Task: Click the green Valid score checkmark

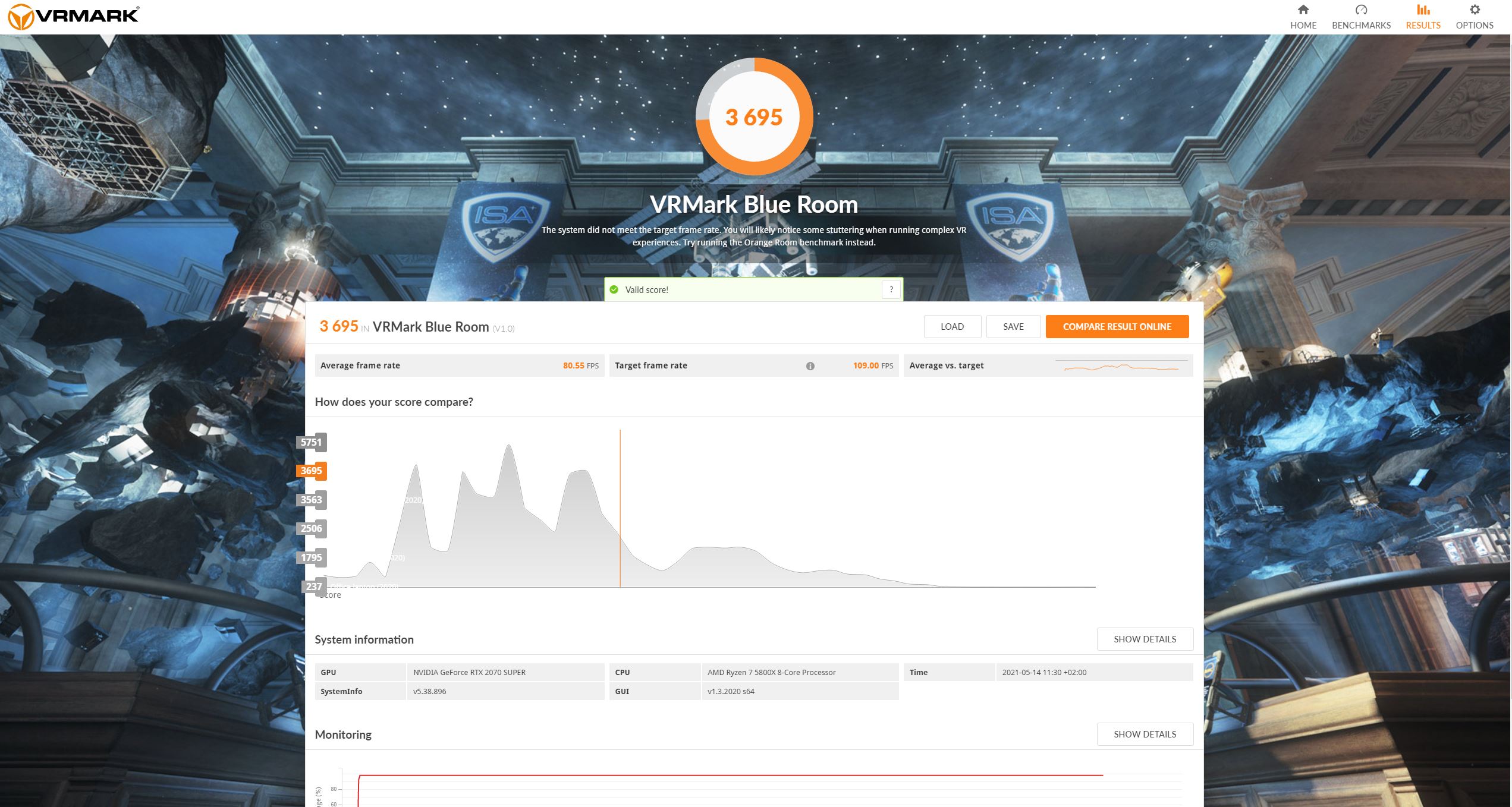Action: (614, 289)
